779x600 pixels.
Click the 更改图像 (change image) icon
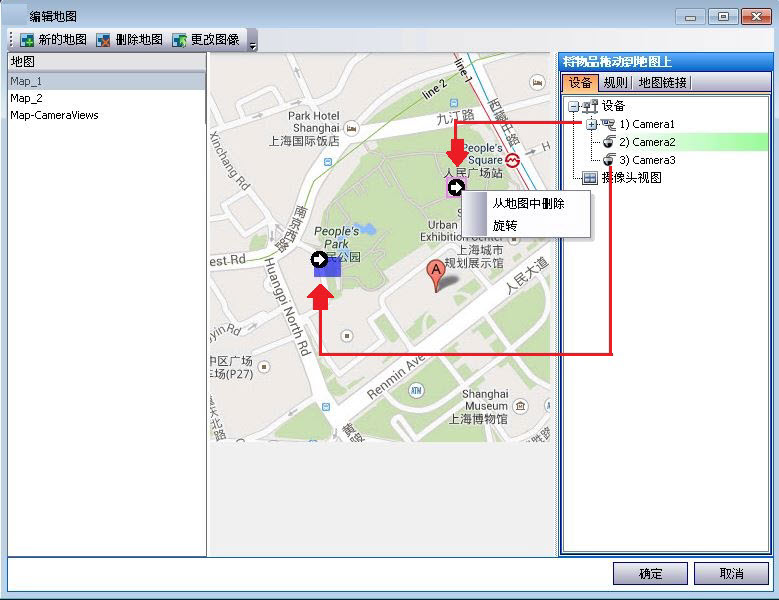[179, 40]
